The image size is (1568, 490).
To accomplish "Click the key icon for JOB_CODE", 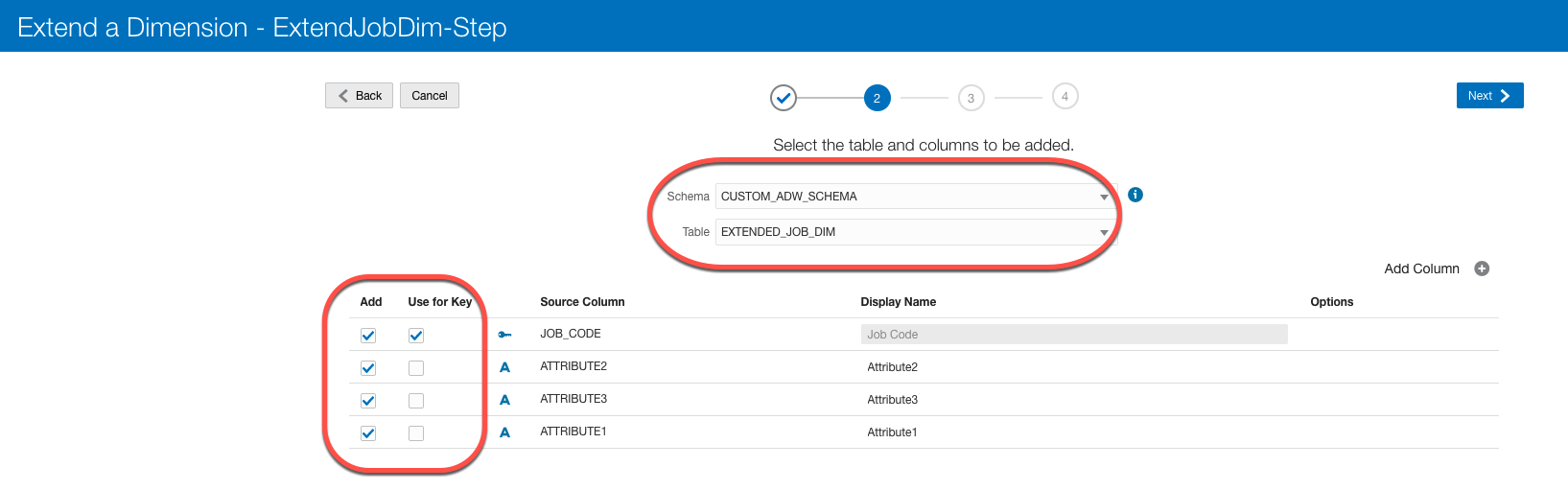I will (x=504, y=335).
